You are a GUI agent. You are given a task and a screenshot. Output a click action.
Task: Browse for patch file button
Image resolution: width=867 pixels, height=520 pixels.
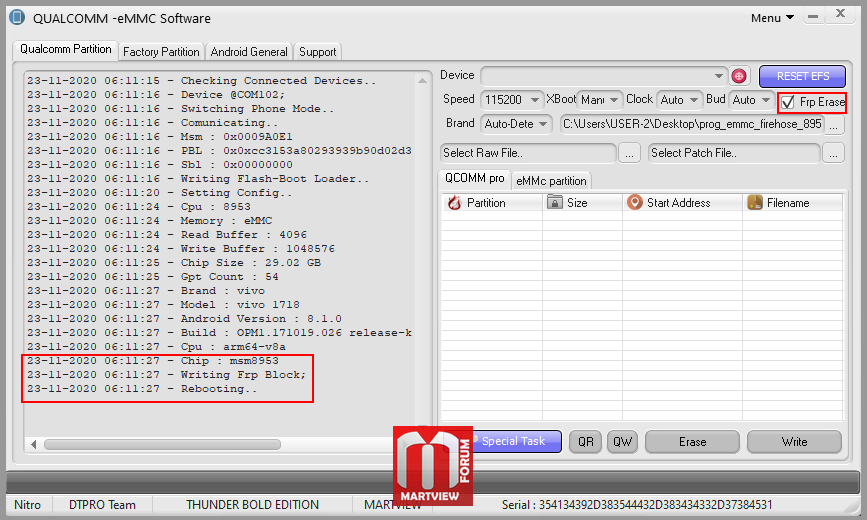833,153
